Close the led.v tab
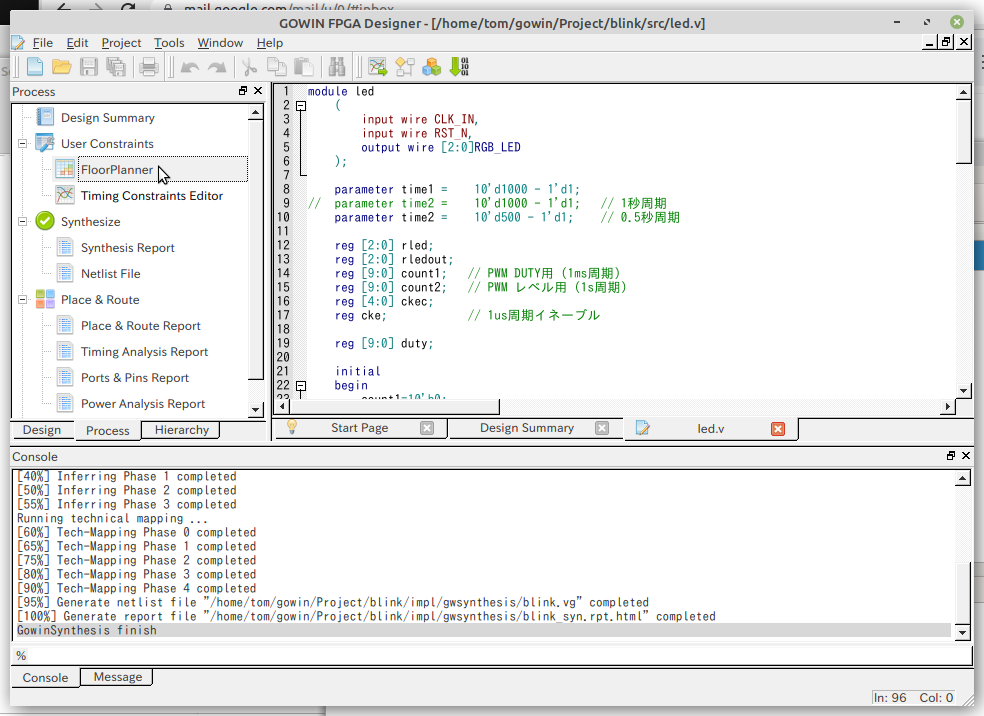The height and width of the screenshot is (716, 984). [x=778, y=429]
